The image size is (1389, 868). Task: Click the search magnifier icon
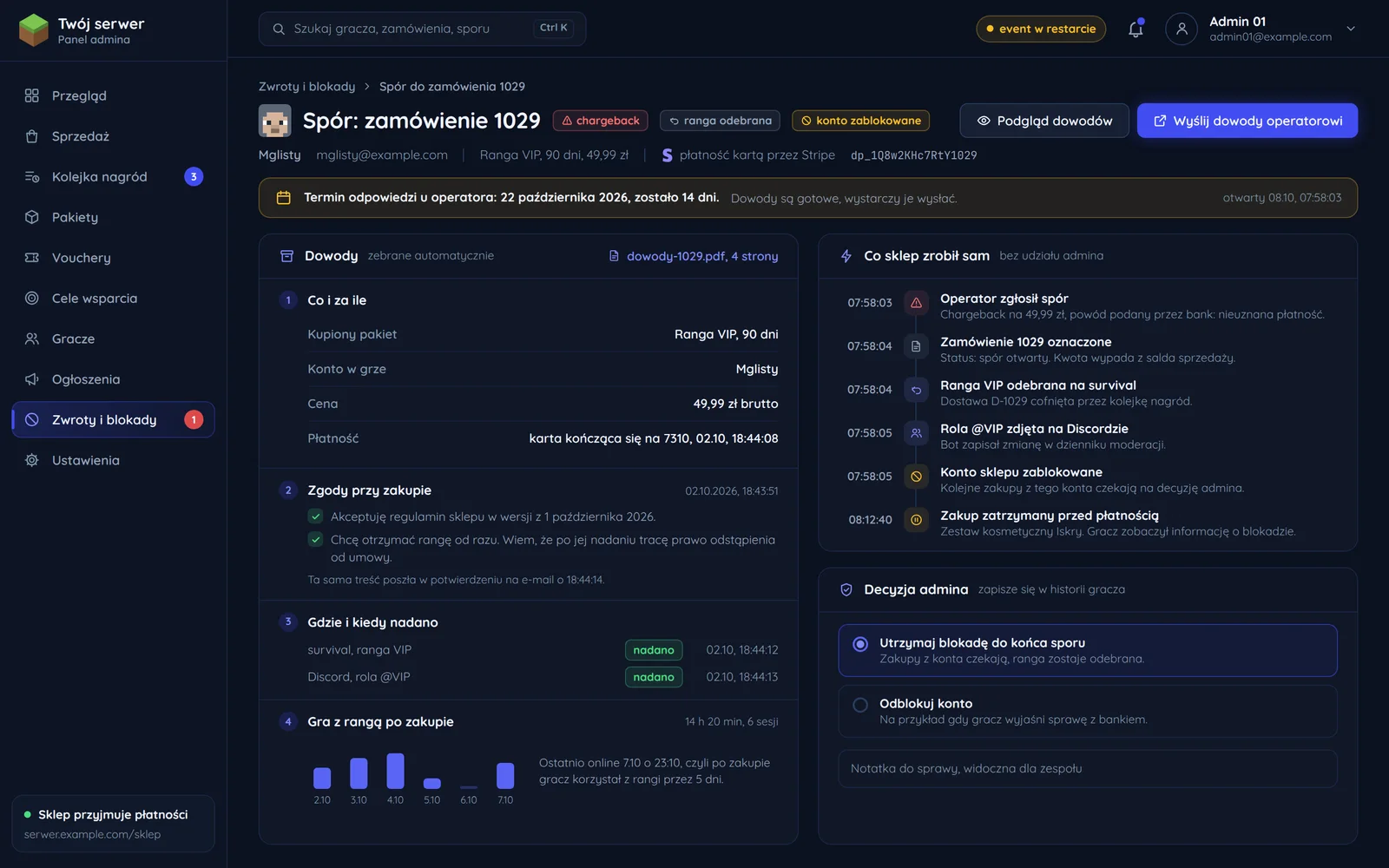[x=279, y=30]
